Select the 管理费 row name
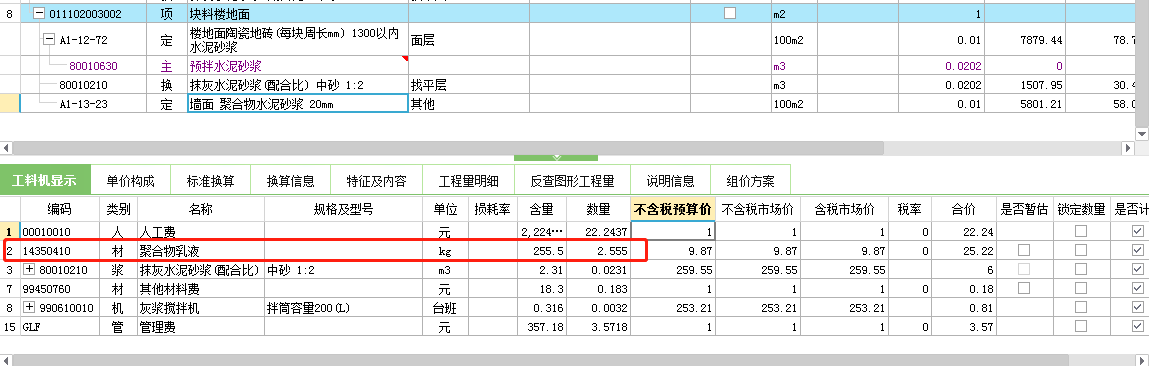Image resolution: width=1149 pixels, height=366 pixels. point(158,327)
